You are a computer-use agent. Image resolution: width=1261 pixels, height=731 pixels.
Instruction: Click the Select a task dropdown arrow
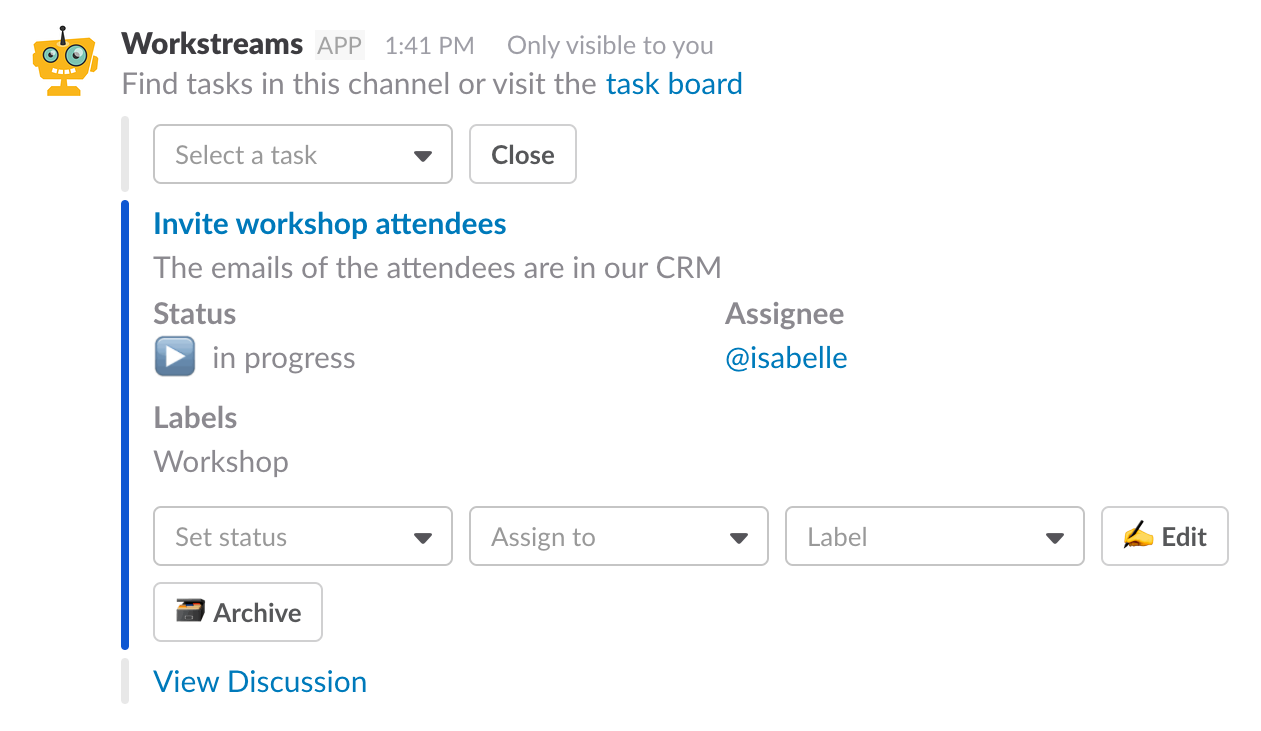click(x=422, y=156)
